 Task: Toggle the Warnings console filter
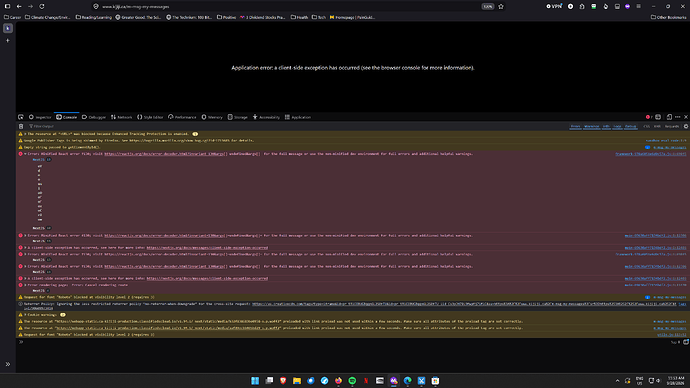(591, 126)
